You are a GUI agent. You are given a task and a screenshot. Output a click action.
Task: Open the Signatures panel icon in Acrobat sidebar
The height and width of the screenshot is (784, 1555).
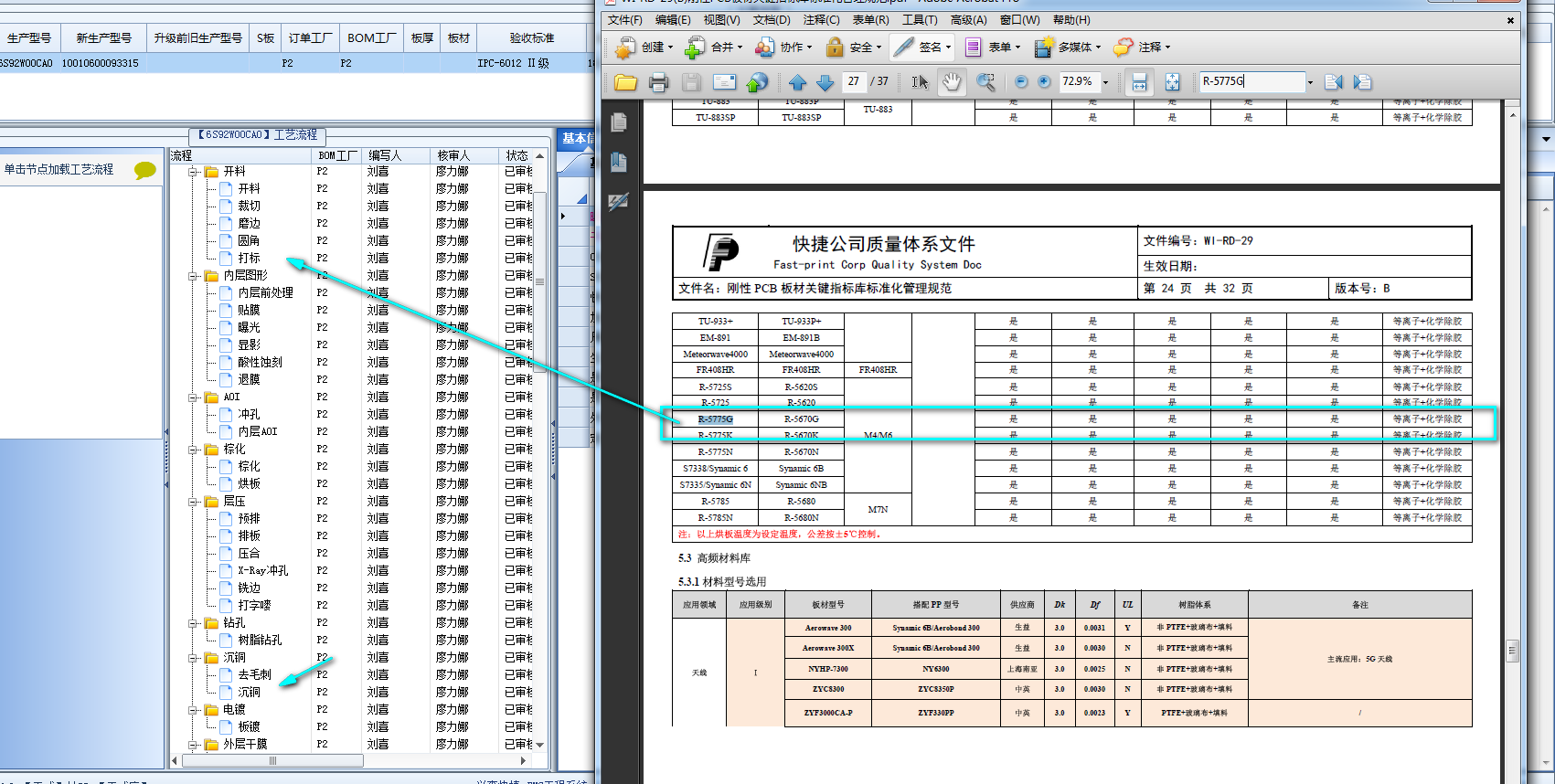pyautogui.click(x=619, y=201)
